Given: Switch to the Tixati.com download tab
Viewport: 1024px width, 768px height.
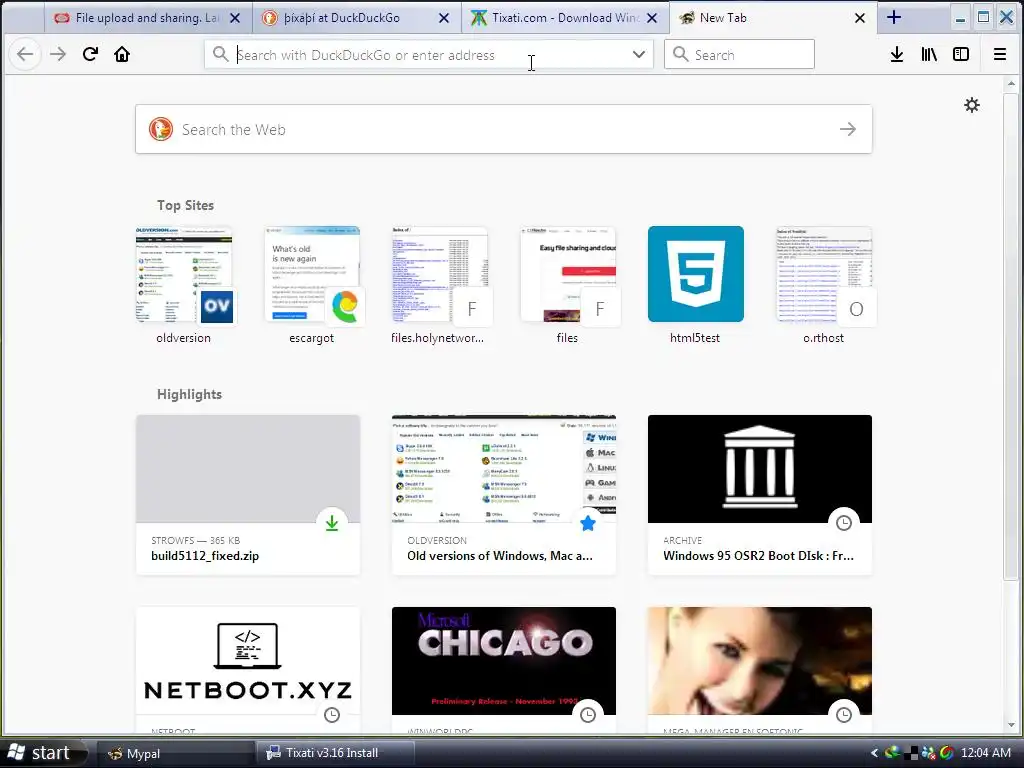Looking at the screenshot, I should (x=565, y=18).
